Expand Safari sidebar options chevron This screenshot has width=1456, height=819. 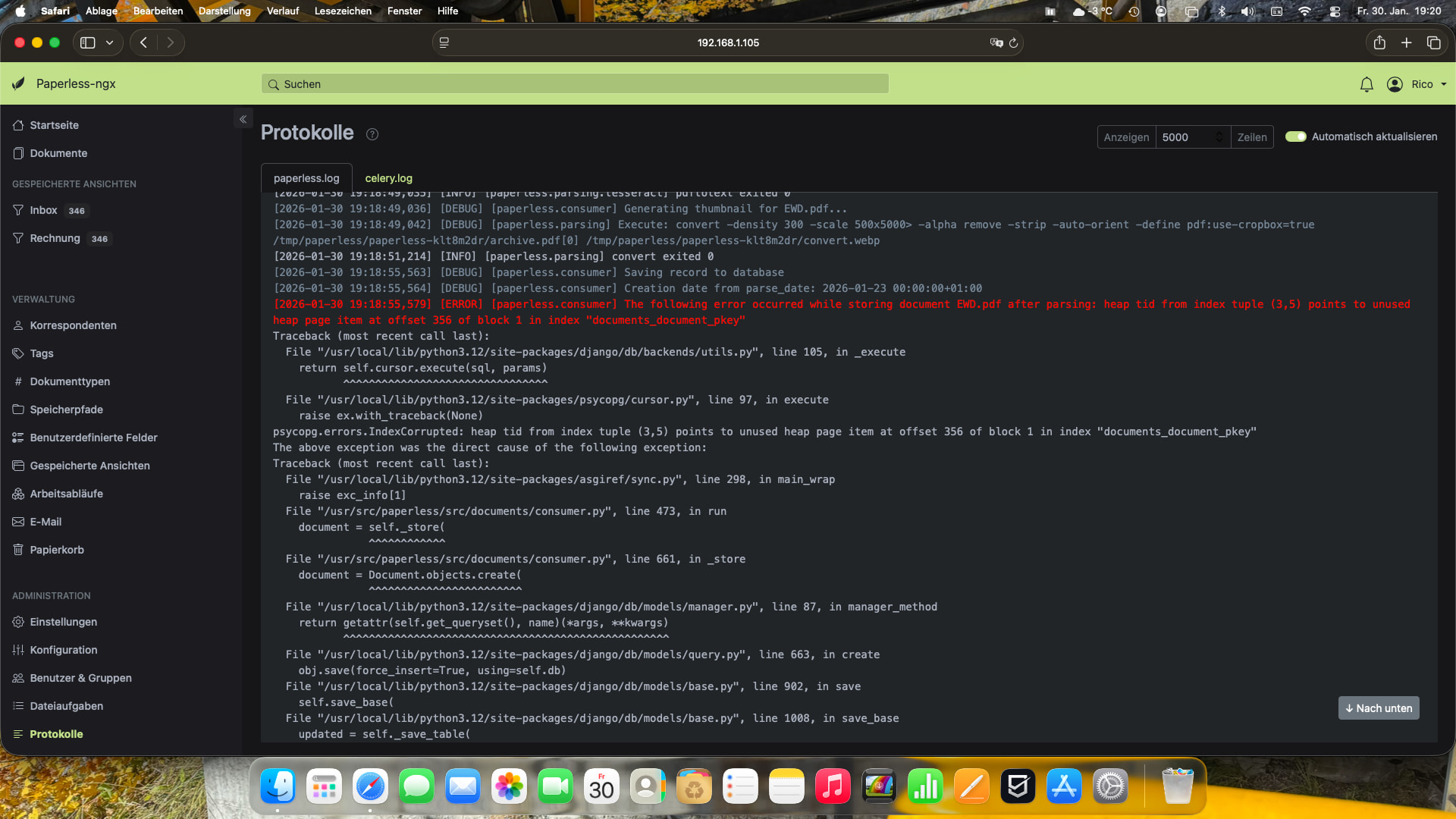point(110,42)
